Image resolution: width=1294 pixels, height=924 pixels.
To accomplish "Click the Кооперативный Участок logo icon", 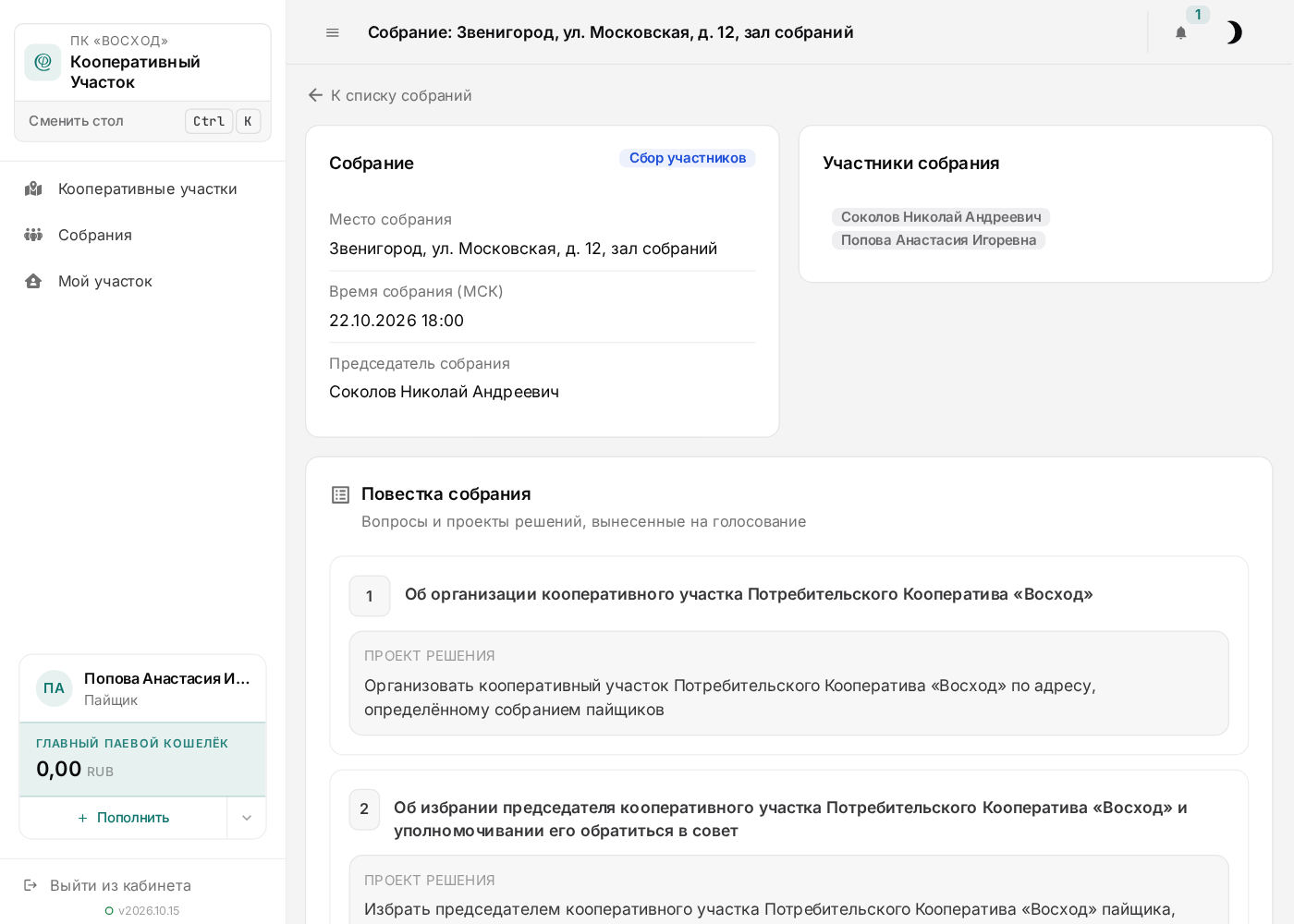I will [x=43, y=62].
